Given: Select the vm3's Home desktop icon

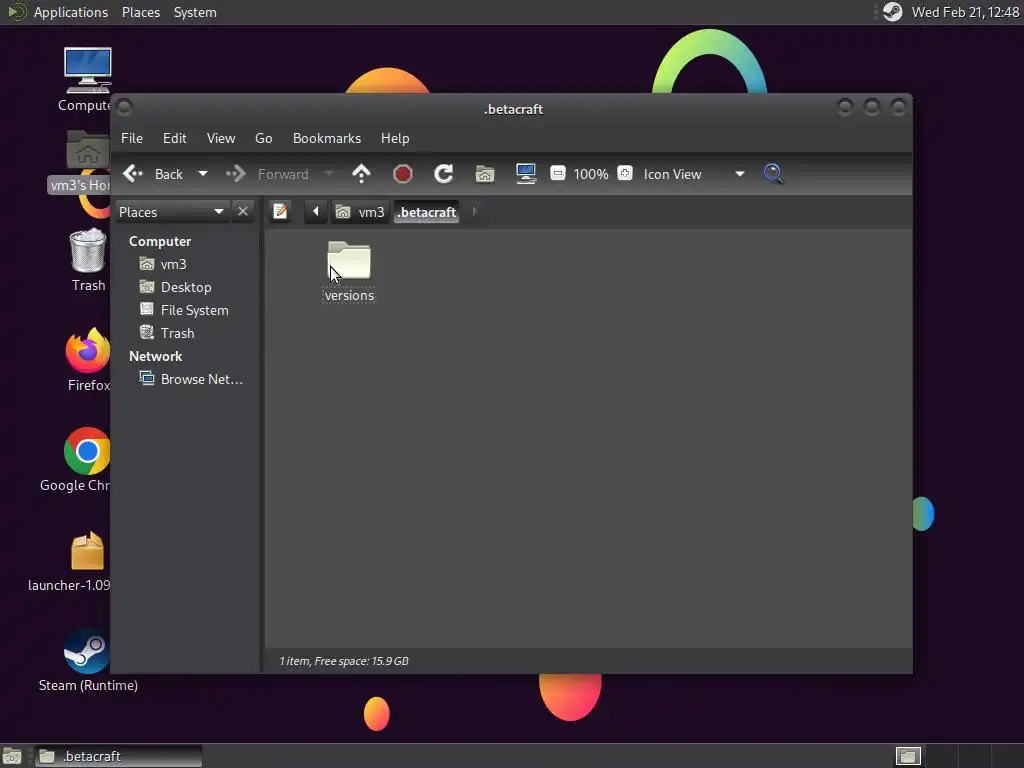Looking at the screenshot, I should coord(88,152).
